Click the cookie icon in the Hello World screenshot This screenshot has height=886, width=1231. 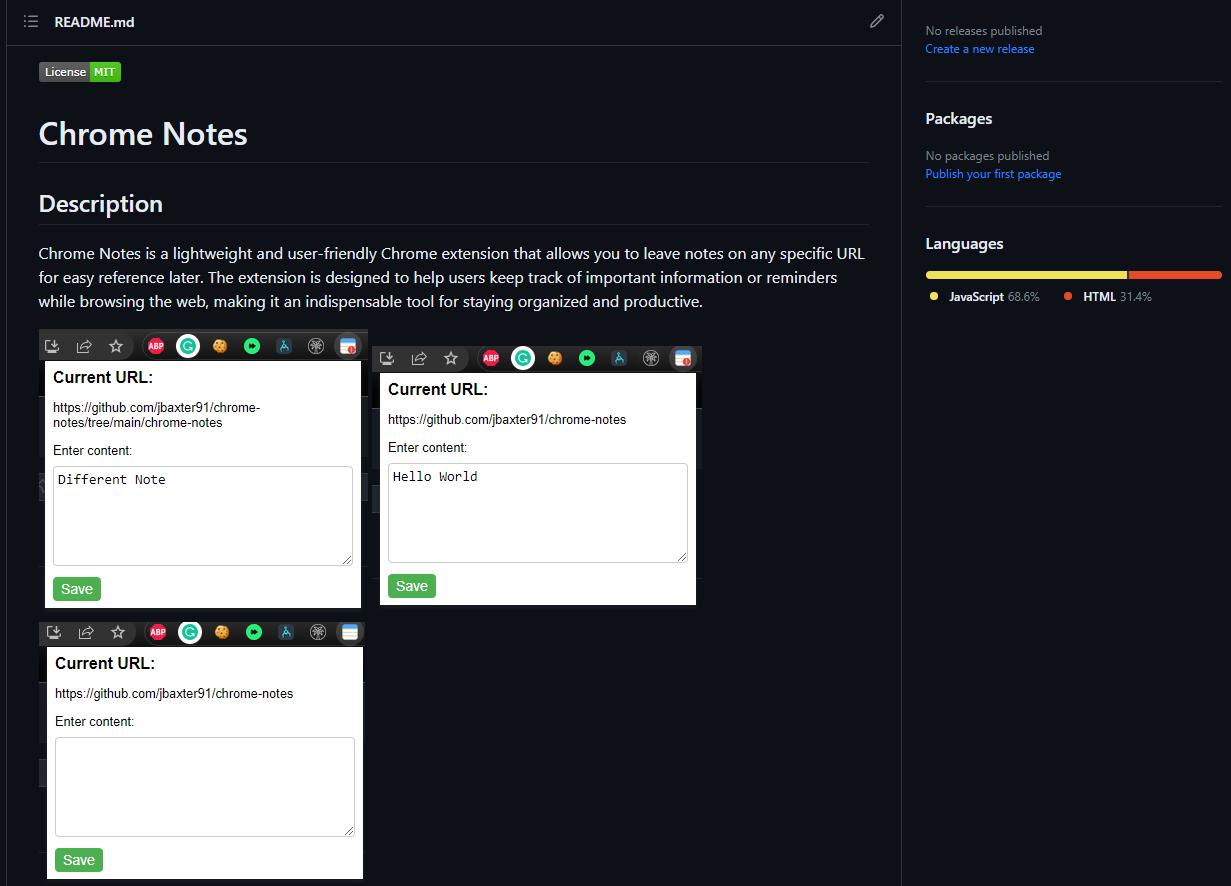(x=555, y=358)
